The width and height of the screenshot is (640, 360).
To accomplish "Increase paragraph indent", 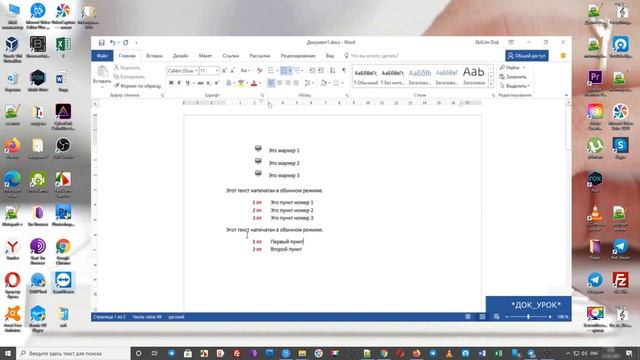I will [x=321, y=71].
